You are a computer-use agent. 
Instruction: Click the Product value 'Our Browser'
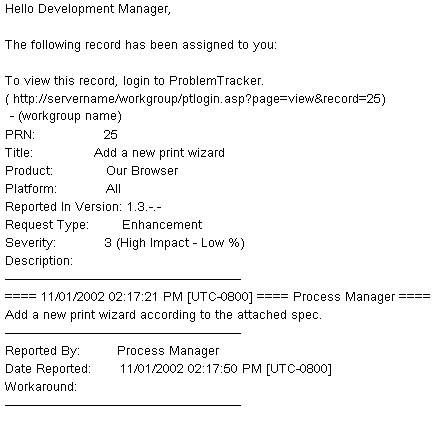click(x=142, y=171)
